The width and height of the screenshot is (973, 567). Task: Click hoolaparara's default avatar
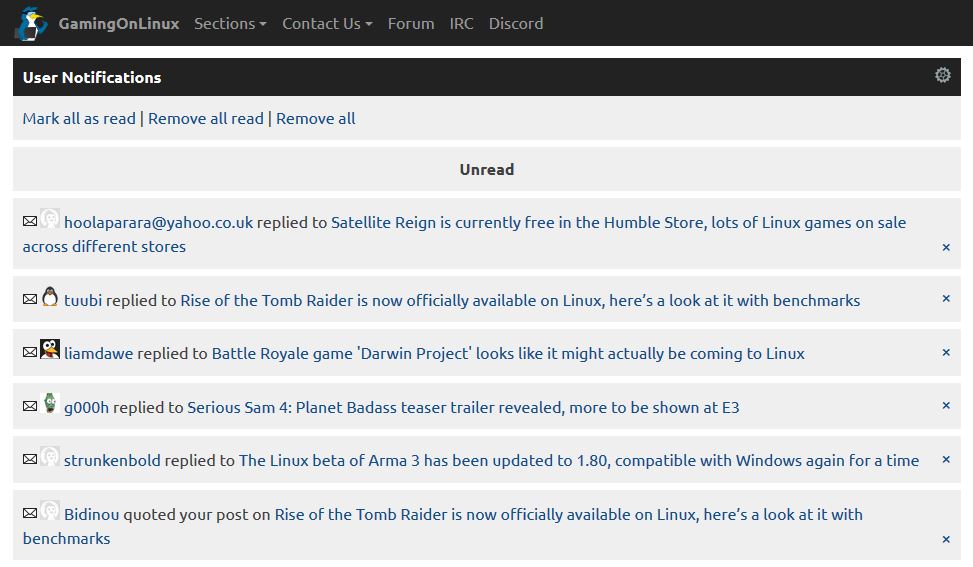(50, 220)
